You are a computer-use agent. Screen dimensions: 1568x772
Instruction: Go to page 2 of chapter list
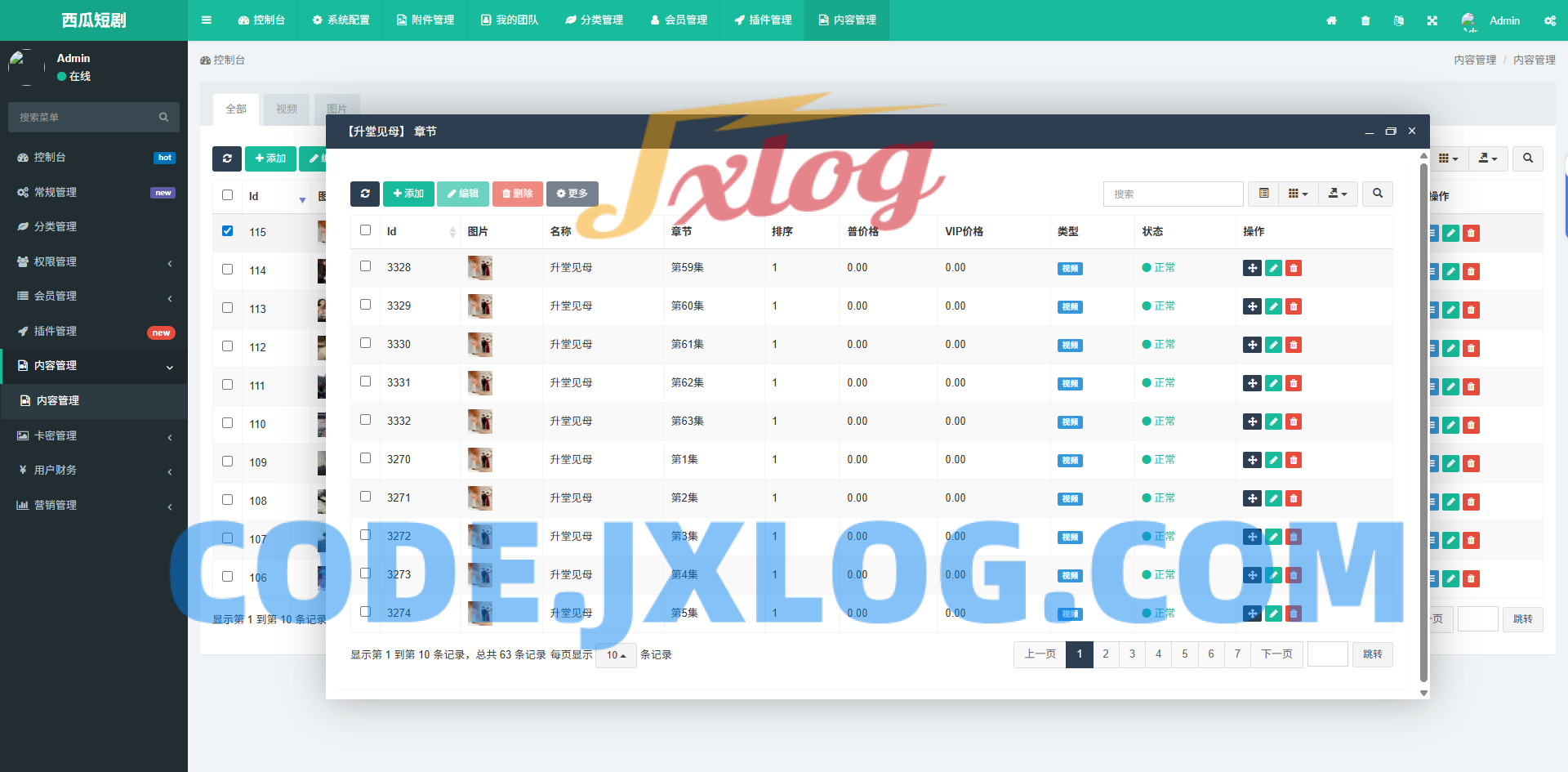tap(1106, 654)
